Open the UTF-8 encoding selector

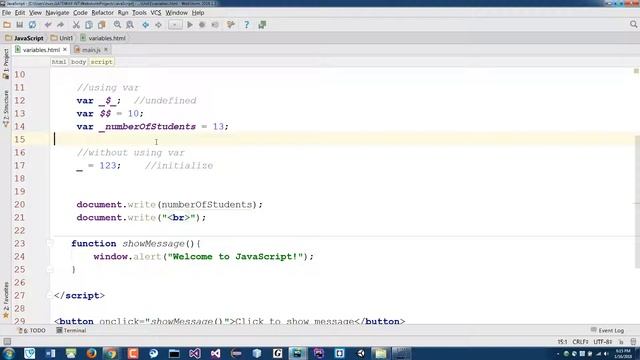coord(603,342)
